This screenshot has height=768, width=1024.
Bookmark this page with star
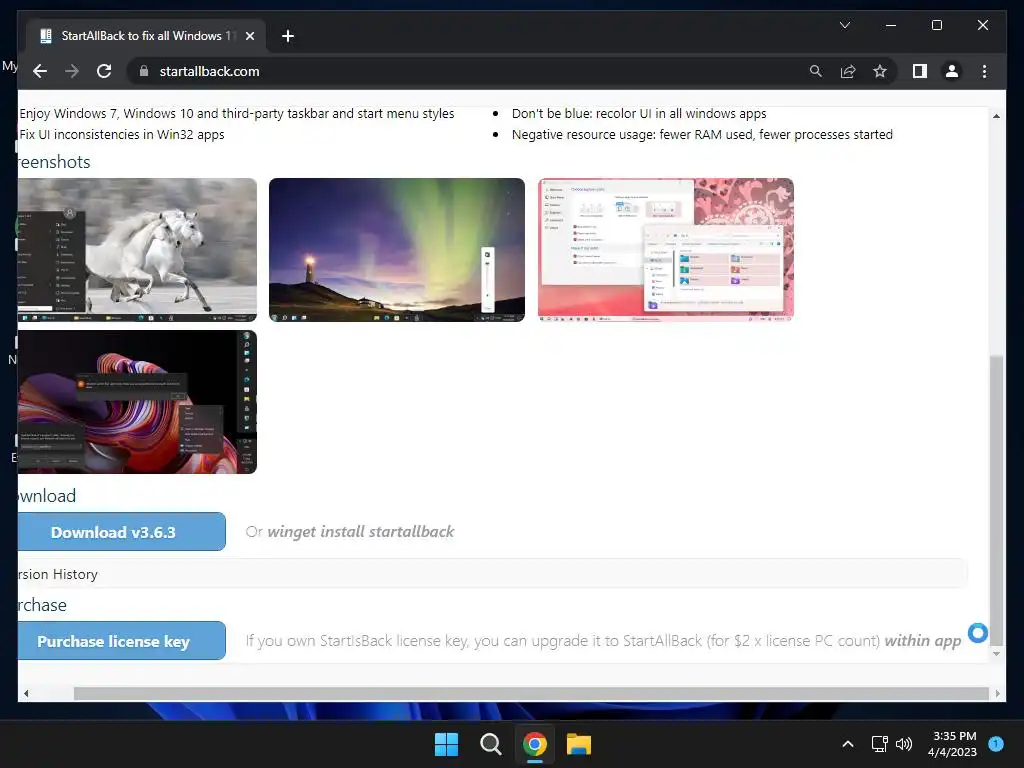[x=880, y=71]
